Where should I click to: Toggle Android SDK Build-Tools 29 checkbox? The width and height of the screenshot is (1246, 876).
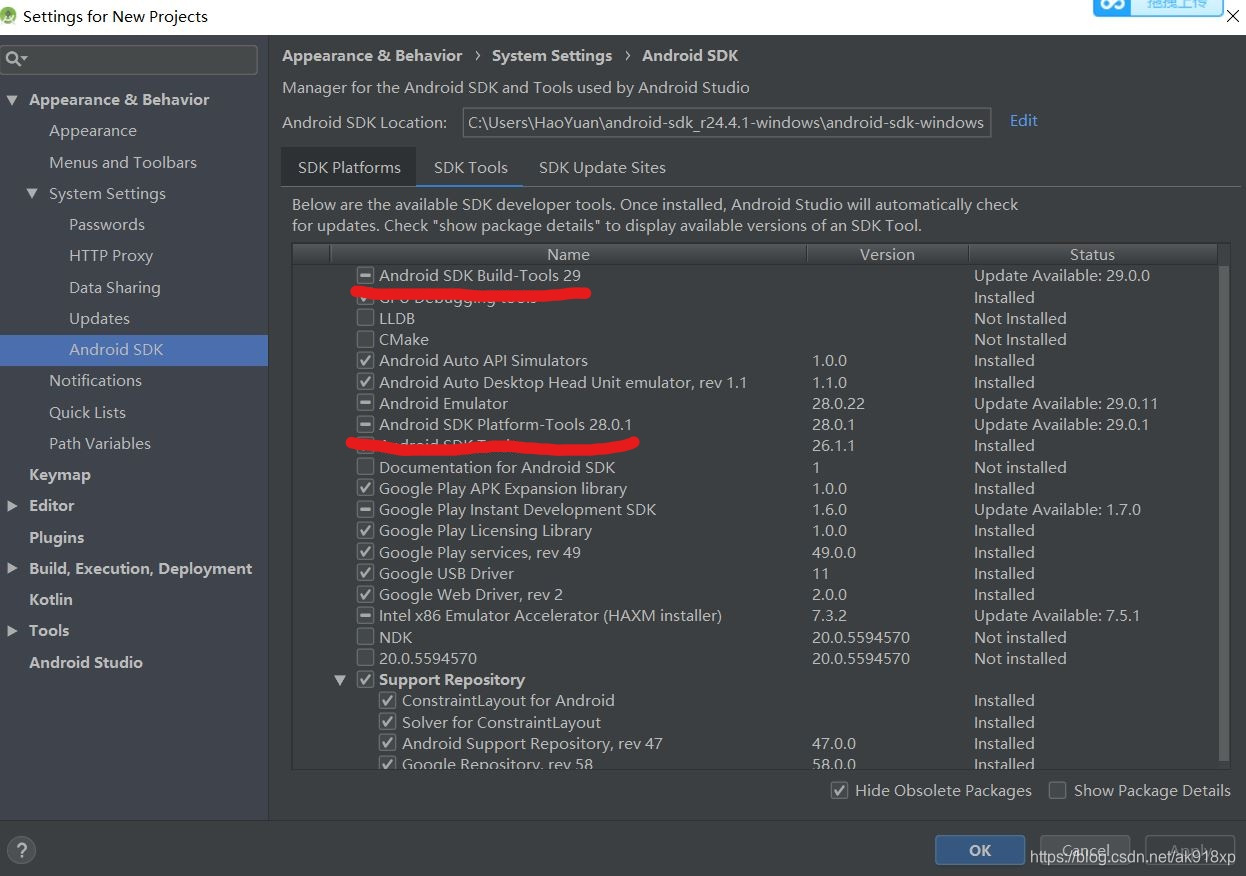366,276
